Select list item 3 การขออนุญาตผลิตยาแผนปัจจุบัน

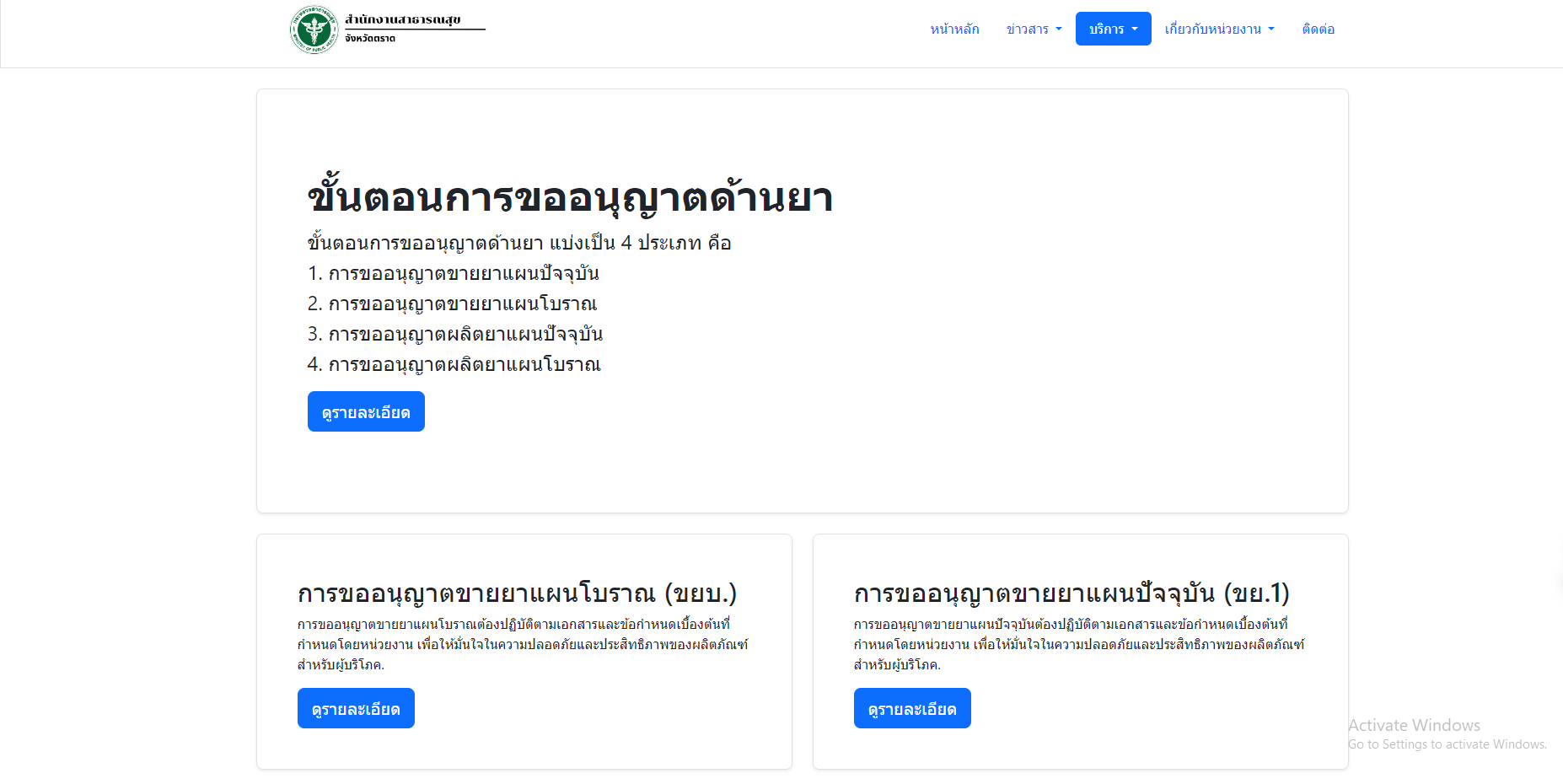point(455,335)
